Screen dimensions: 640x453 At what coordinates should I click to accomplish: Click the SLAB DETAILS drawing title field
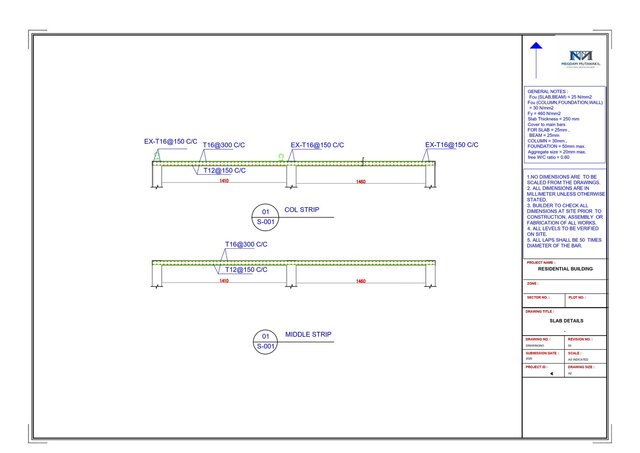[565, 321]
